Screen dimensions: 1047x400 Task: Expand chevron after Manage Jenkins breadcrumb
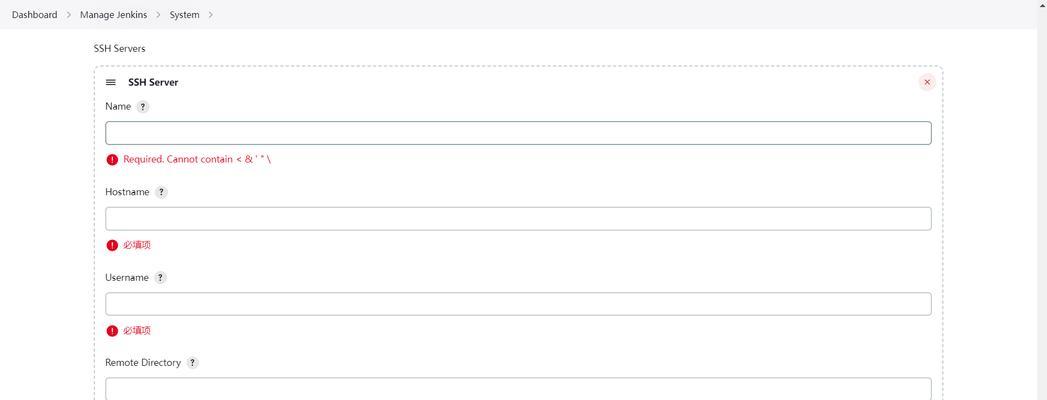coord(158,15)
